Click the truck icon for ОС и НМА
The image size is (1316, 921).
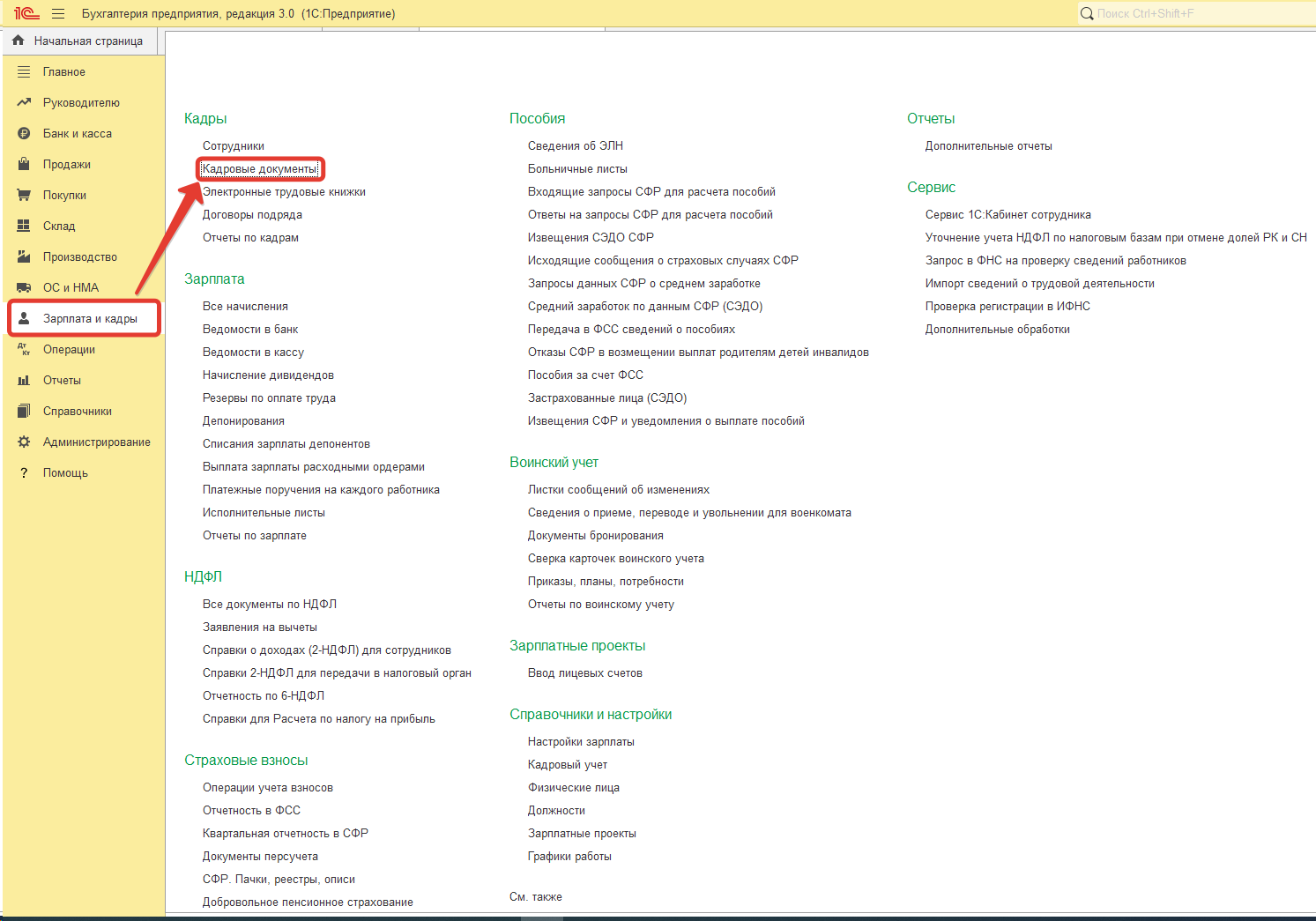coord(24,288)
